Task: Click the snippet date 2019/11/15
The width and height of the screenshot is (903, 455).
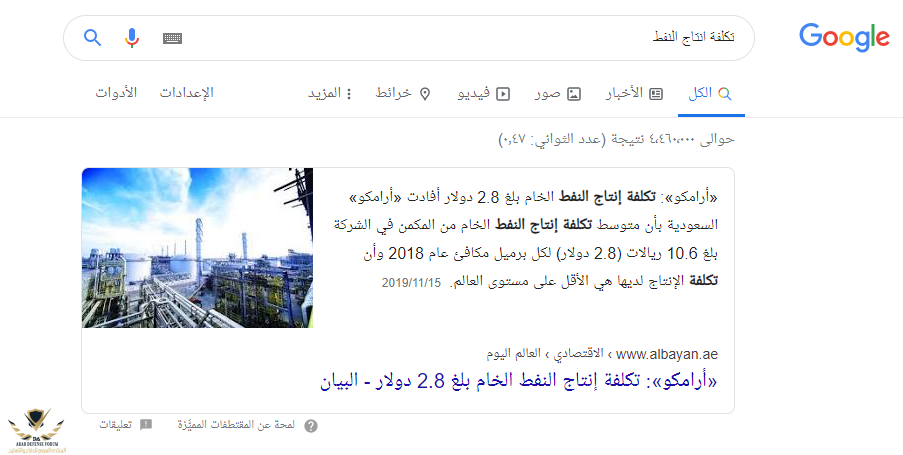Action: [411, 283]
